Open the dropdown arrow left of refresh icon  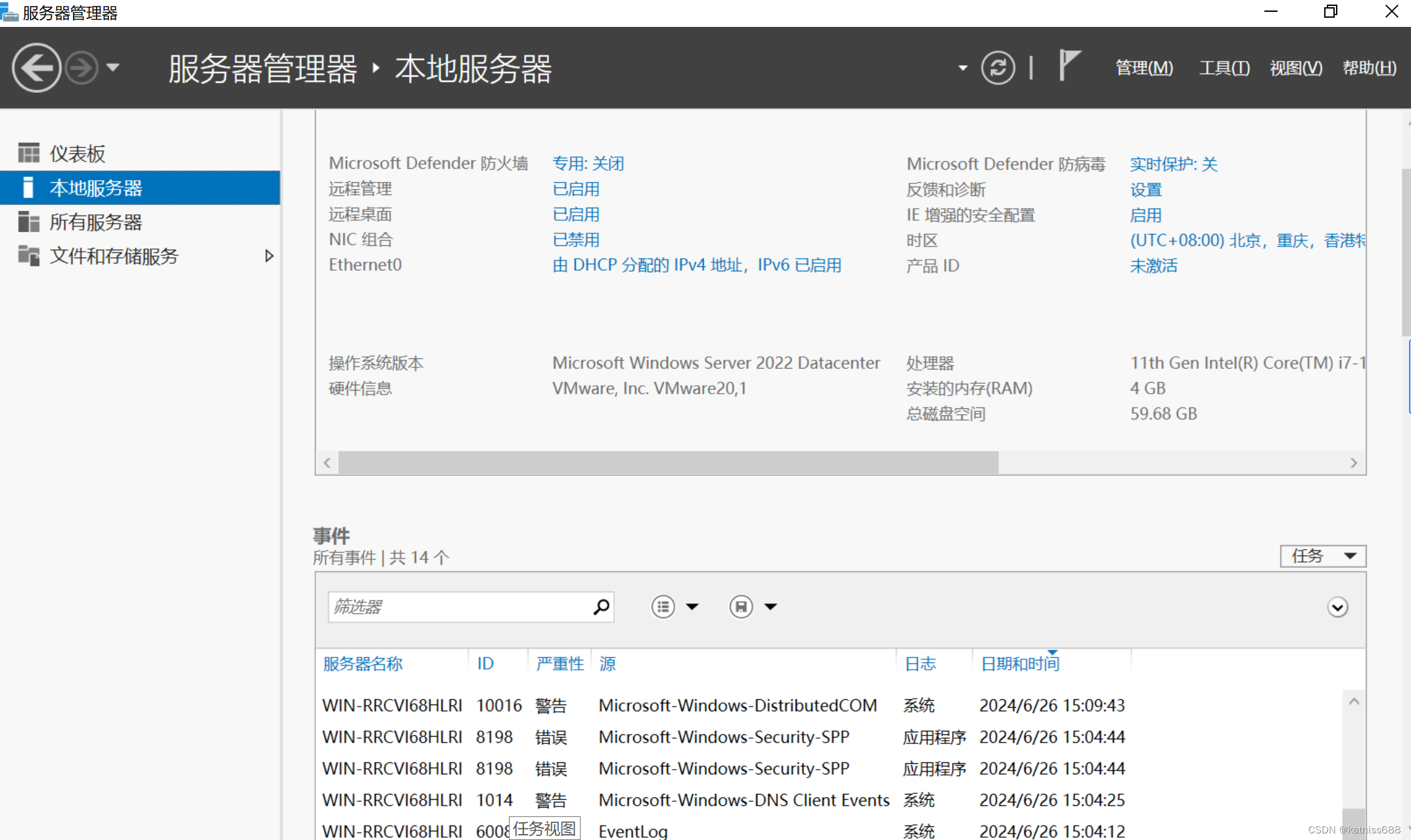pyautogui.click(x=963, y=68)
